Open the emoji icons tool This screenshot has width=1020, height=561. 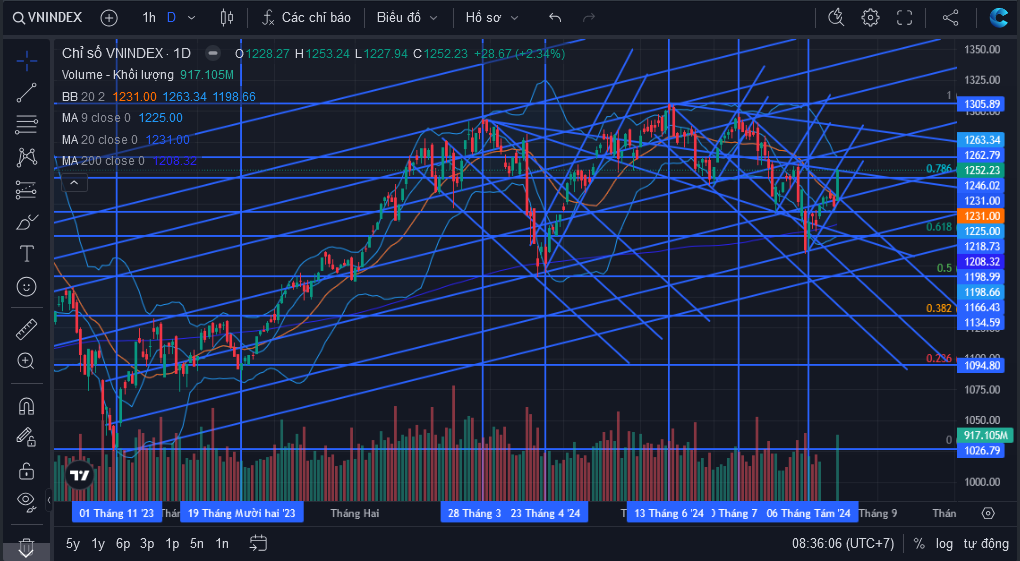tap(27, 286)
